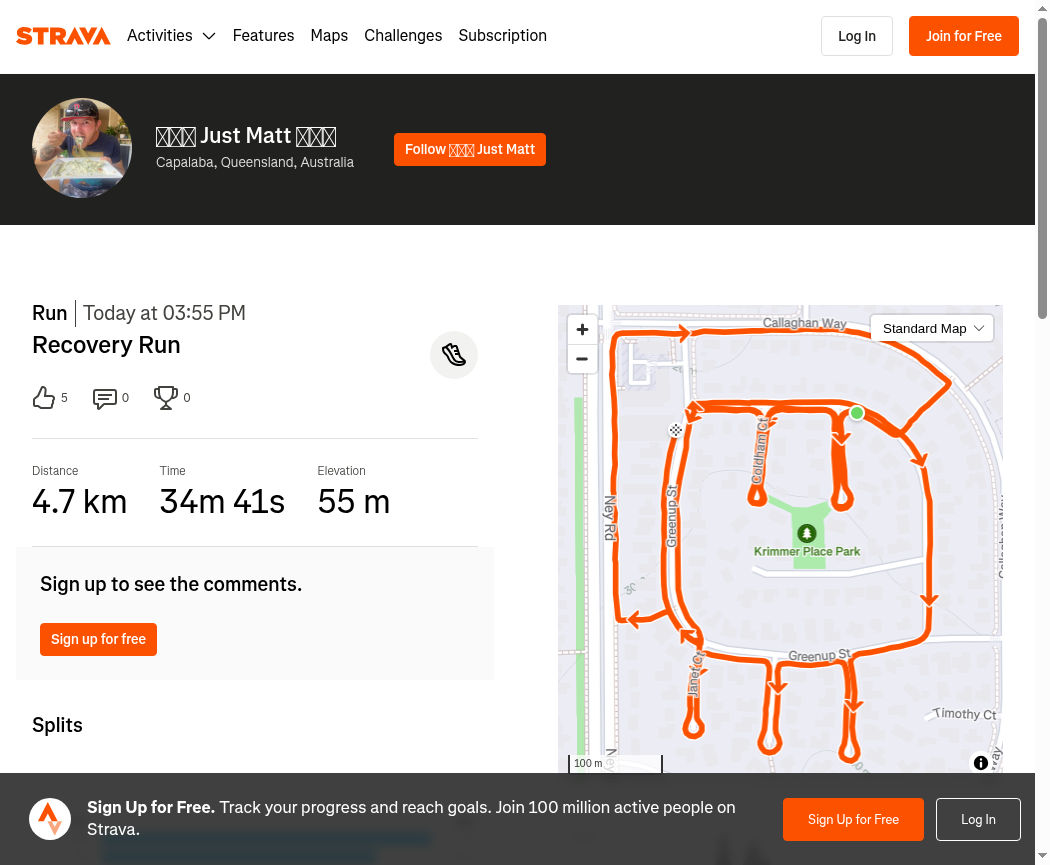Click the green start marker on map
Screen dimensions: 1050x865
856,413
